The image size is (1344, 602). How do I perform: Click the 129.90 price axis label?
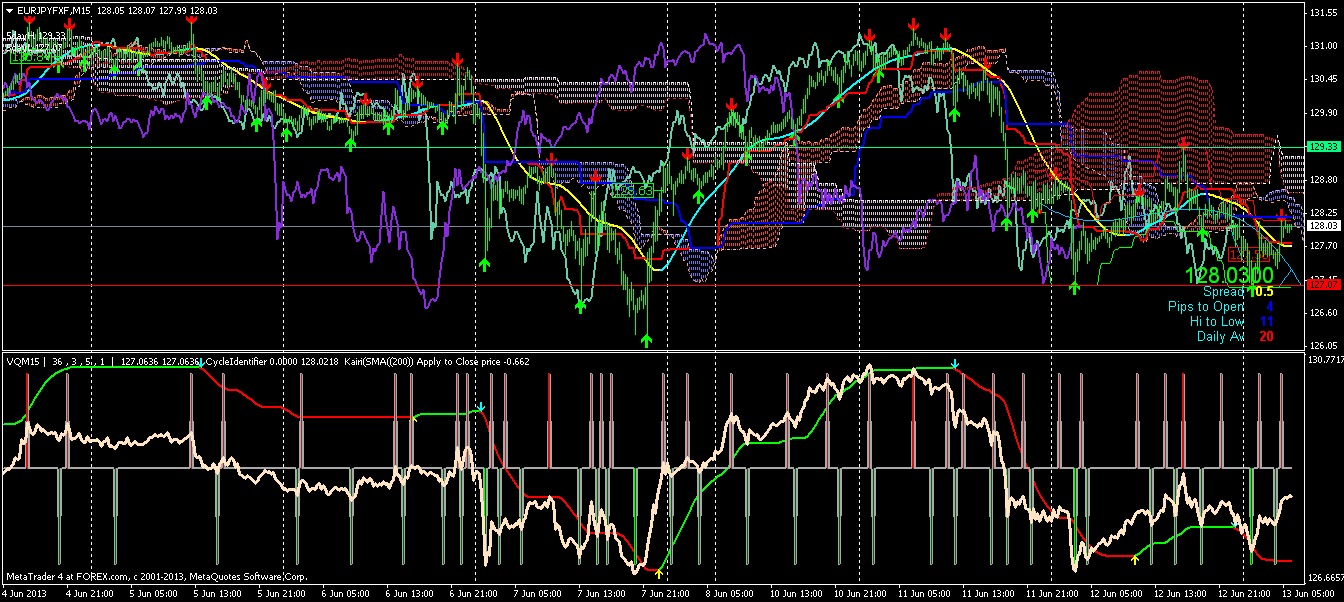[1323, 112]
